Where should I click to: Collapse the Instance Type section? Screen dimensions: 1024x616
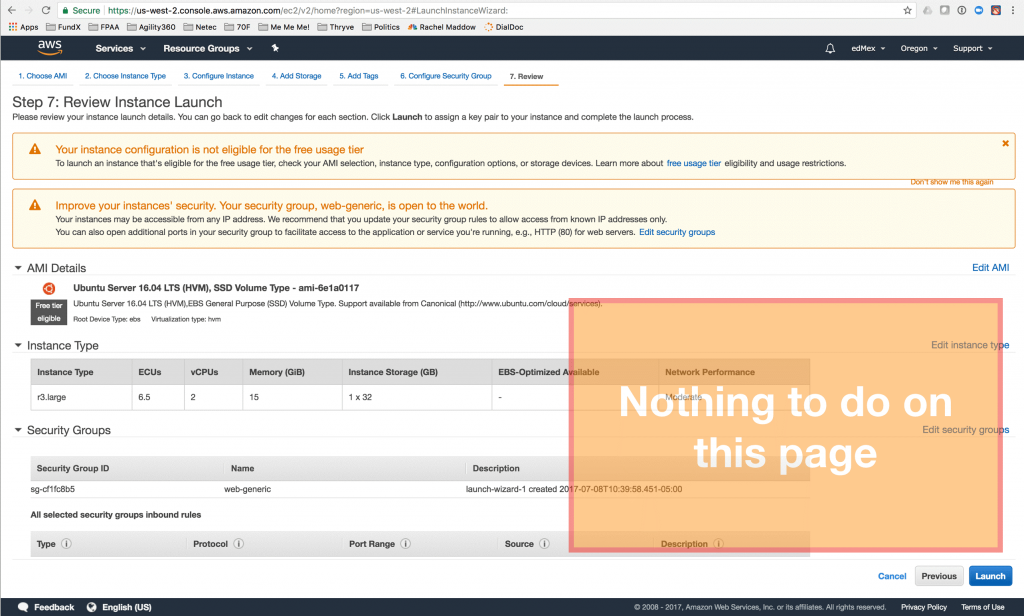pyautogui.click(x=18, y=345)
